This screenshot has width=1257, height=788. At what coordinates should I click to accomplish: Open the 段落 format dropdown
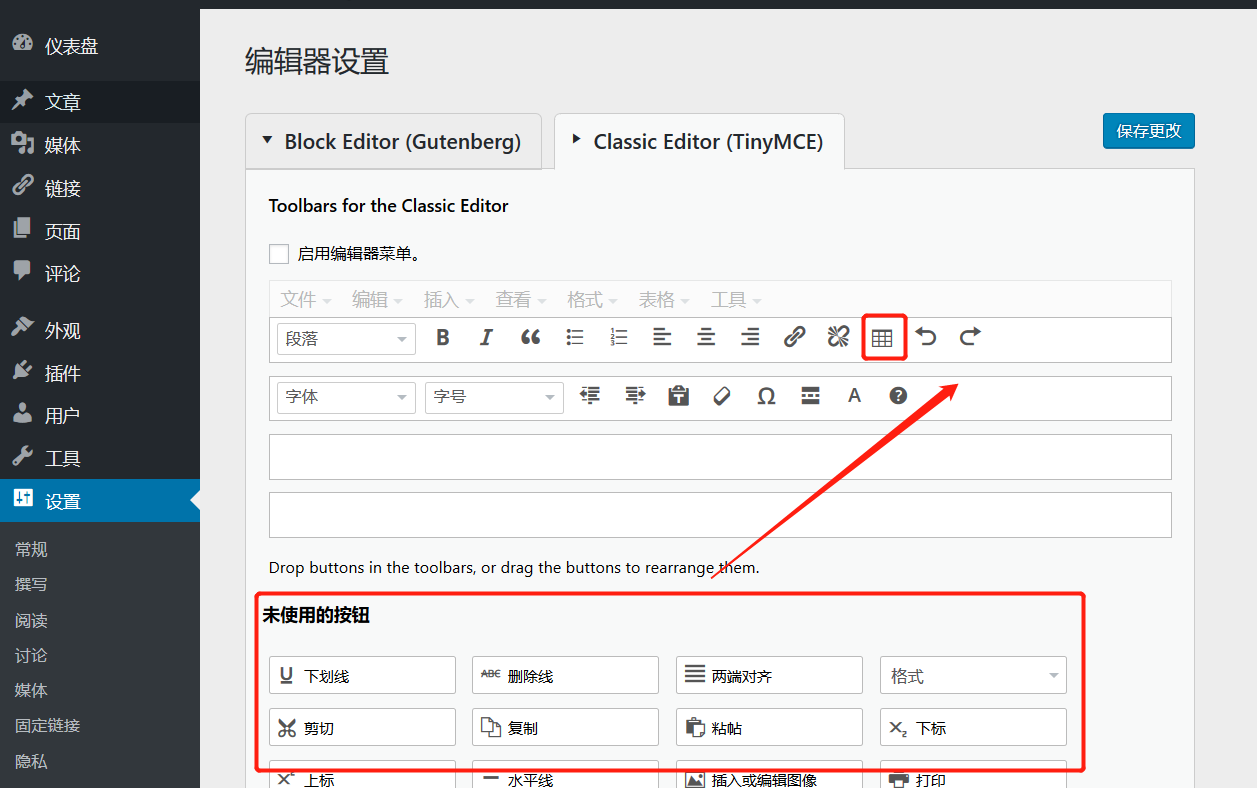point(346,339)
